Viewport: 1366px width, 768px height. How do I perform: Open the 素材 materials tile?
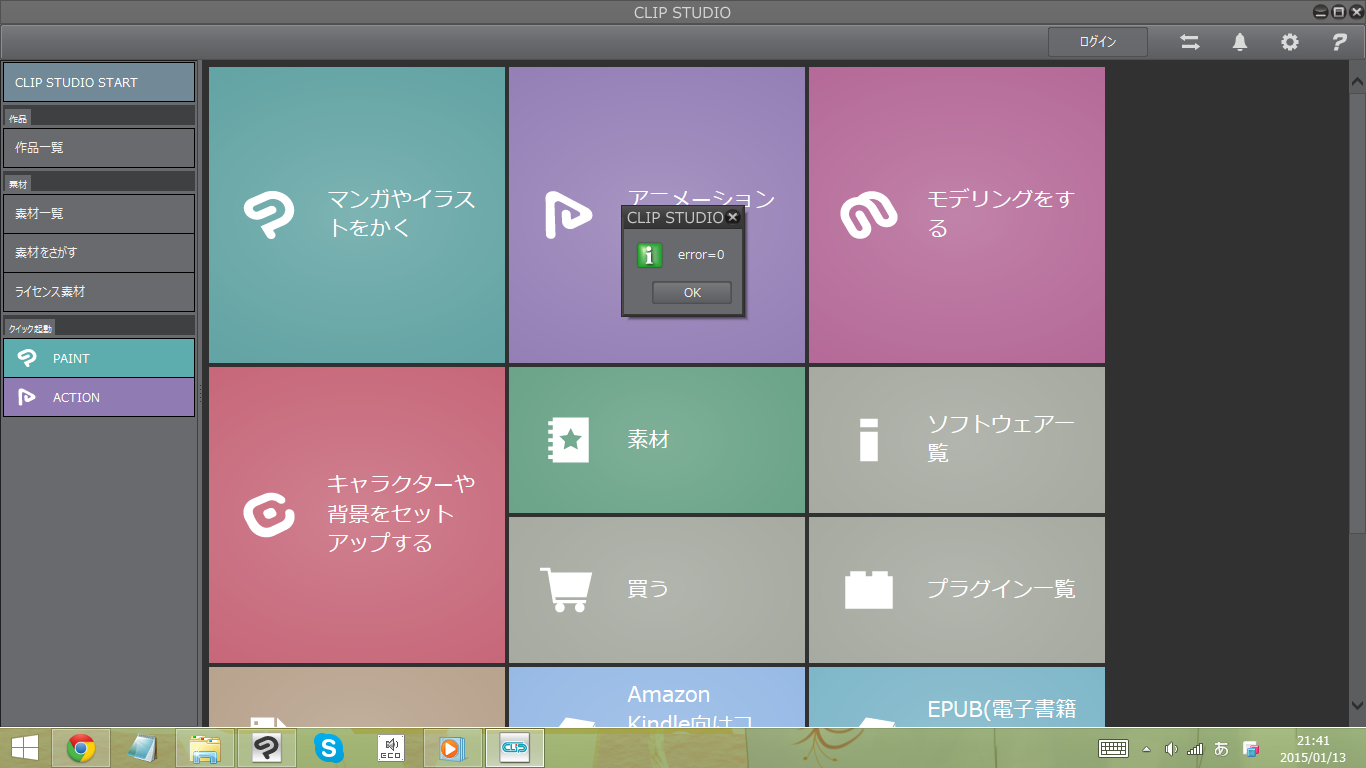coord(656,440)
